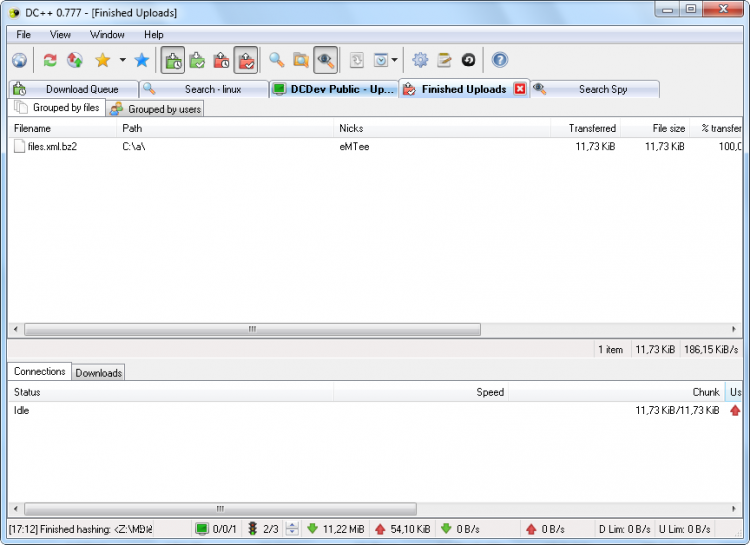Open the View menu
The height and width of the screenshot is (545, 750).
[x=60, y=34]
